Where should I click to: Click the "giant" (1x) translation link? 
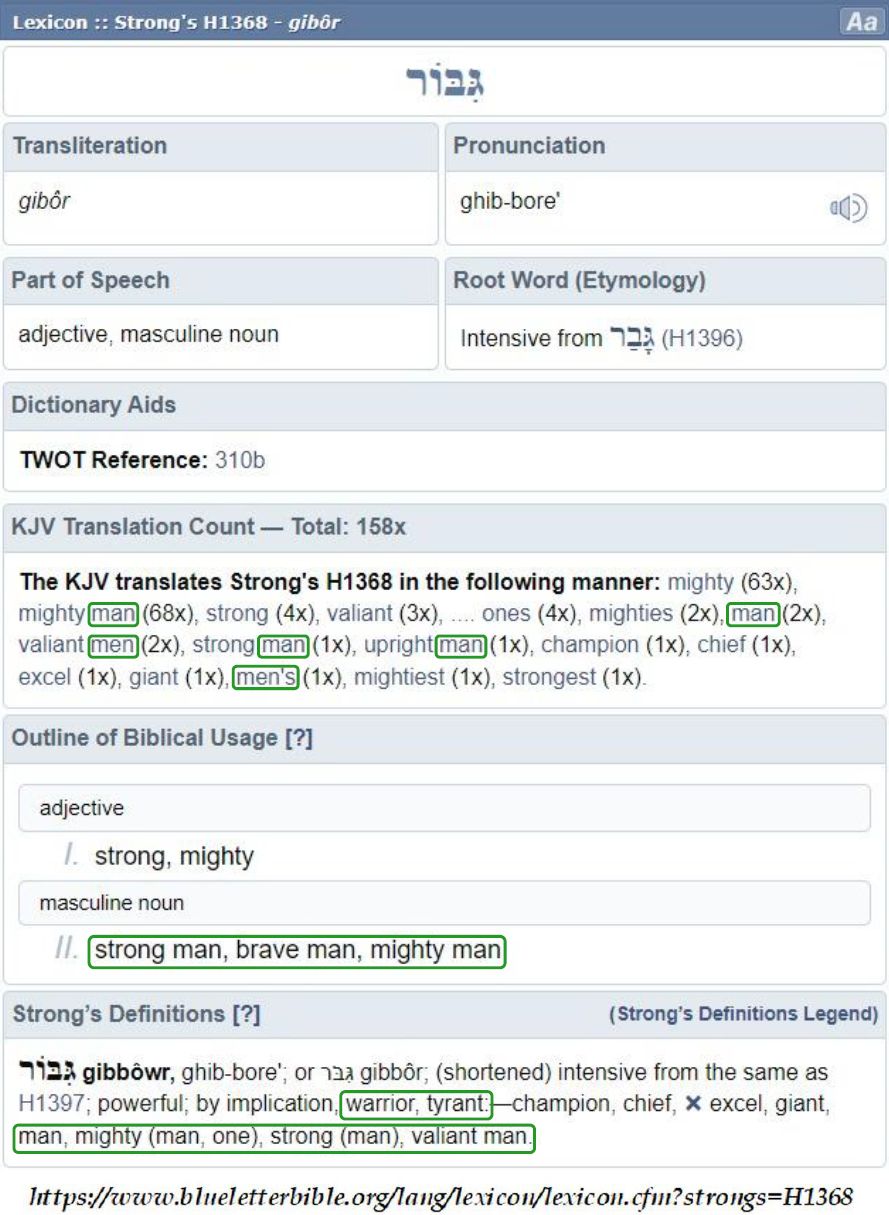coord(152,677)
